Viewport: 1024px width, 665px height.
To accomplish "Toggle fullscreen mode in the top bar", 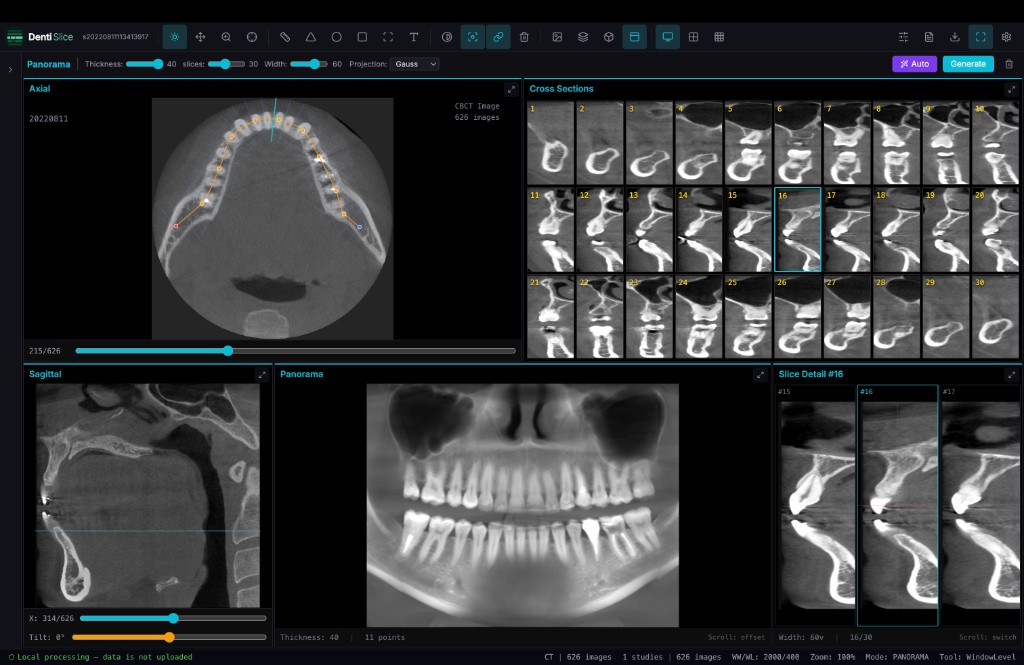I will [981, 36].
